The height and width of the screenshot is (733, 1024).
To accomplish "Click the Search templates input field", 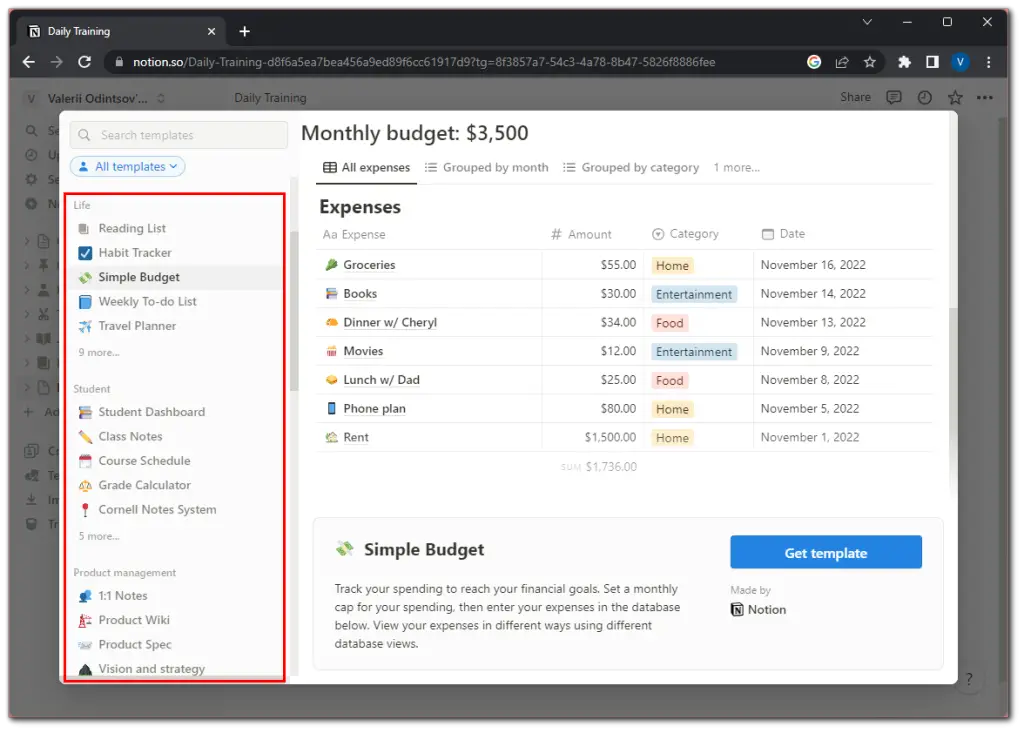I will pyautogui.click(x=178, y=134).
